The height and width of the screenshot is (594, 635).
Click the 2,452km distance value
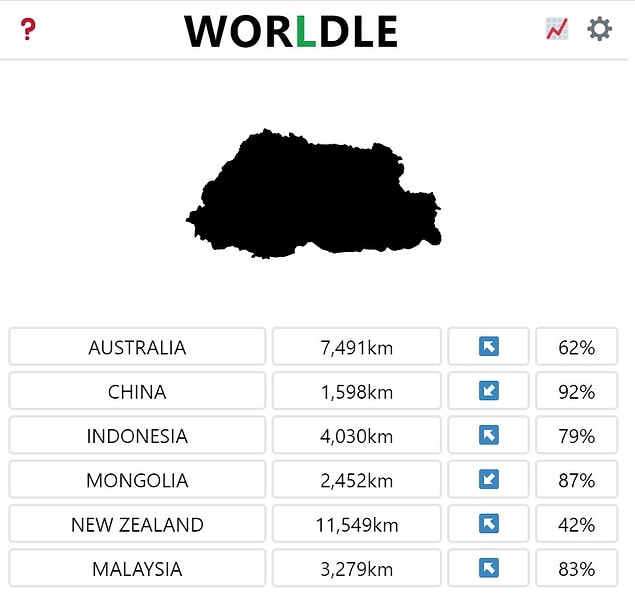357,479
